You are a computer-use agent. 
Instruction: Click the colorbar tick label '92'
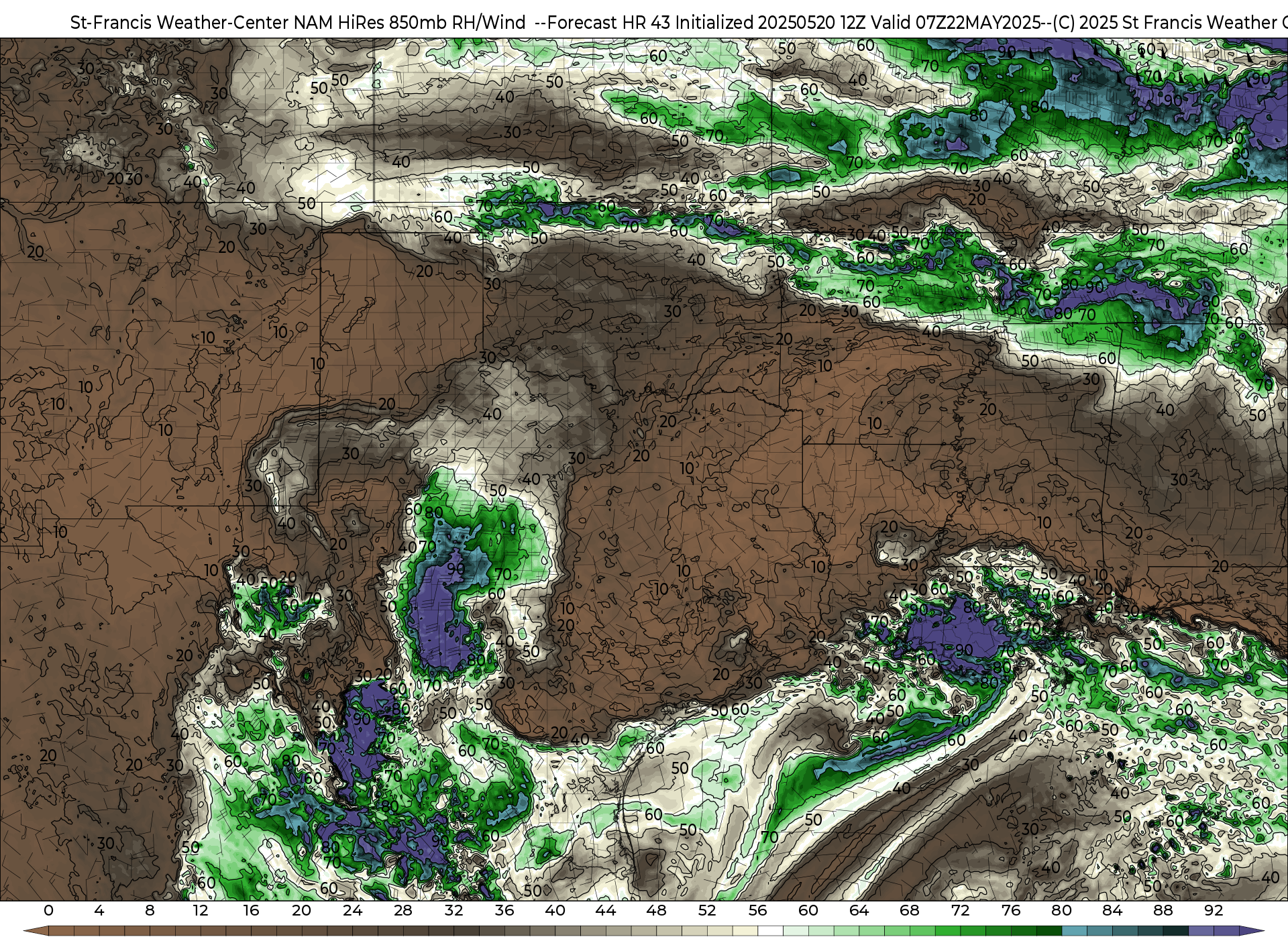click(x=1214, y=910)
